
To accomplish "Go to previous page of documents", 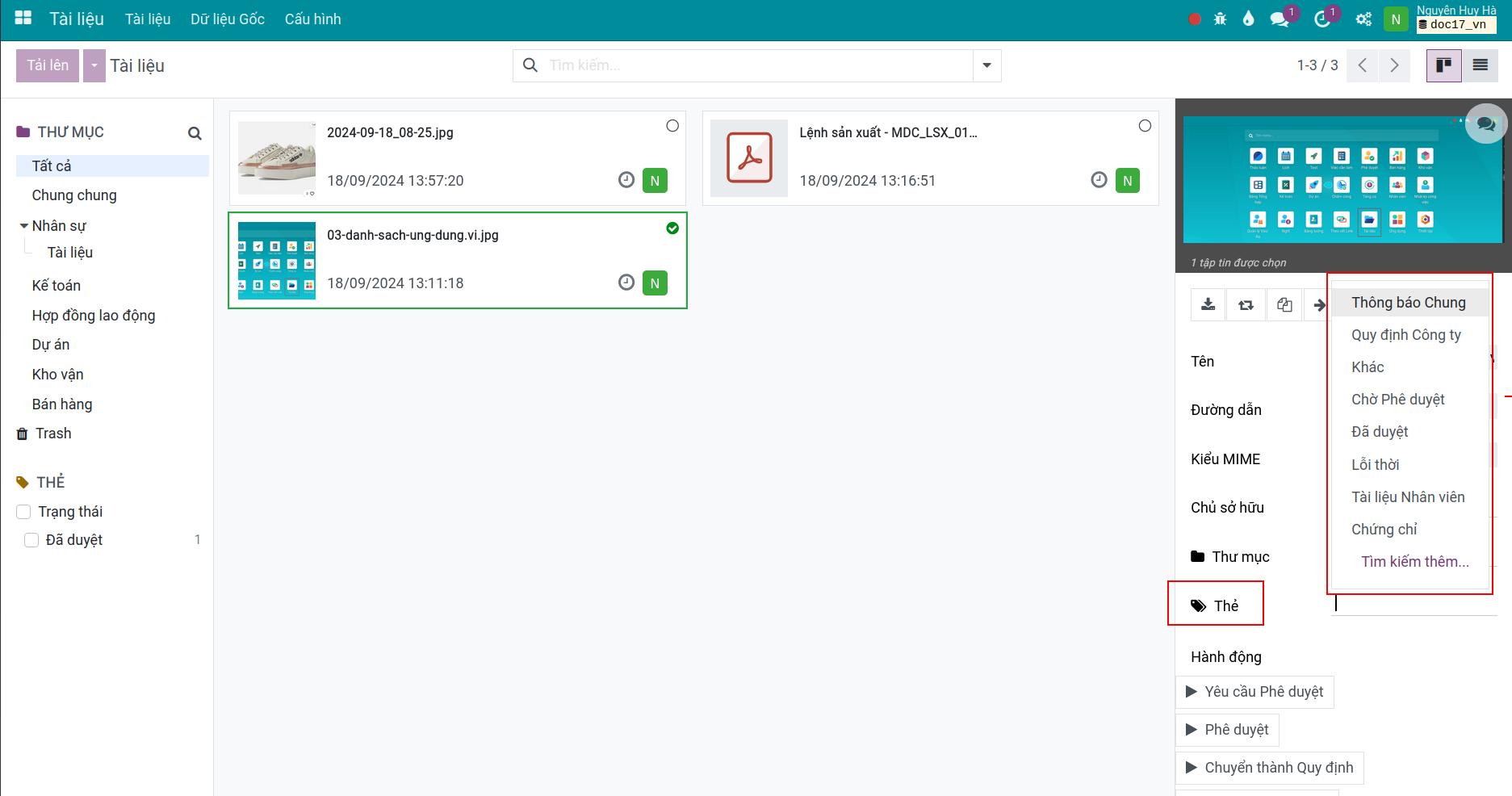I will point(1363,65).
